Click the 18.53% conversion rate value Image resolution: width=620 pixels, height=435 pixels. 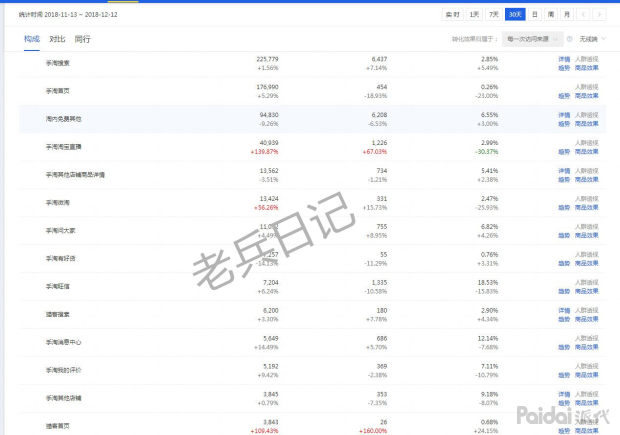pos(488,283)
